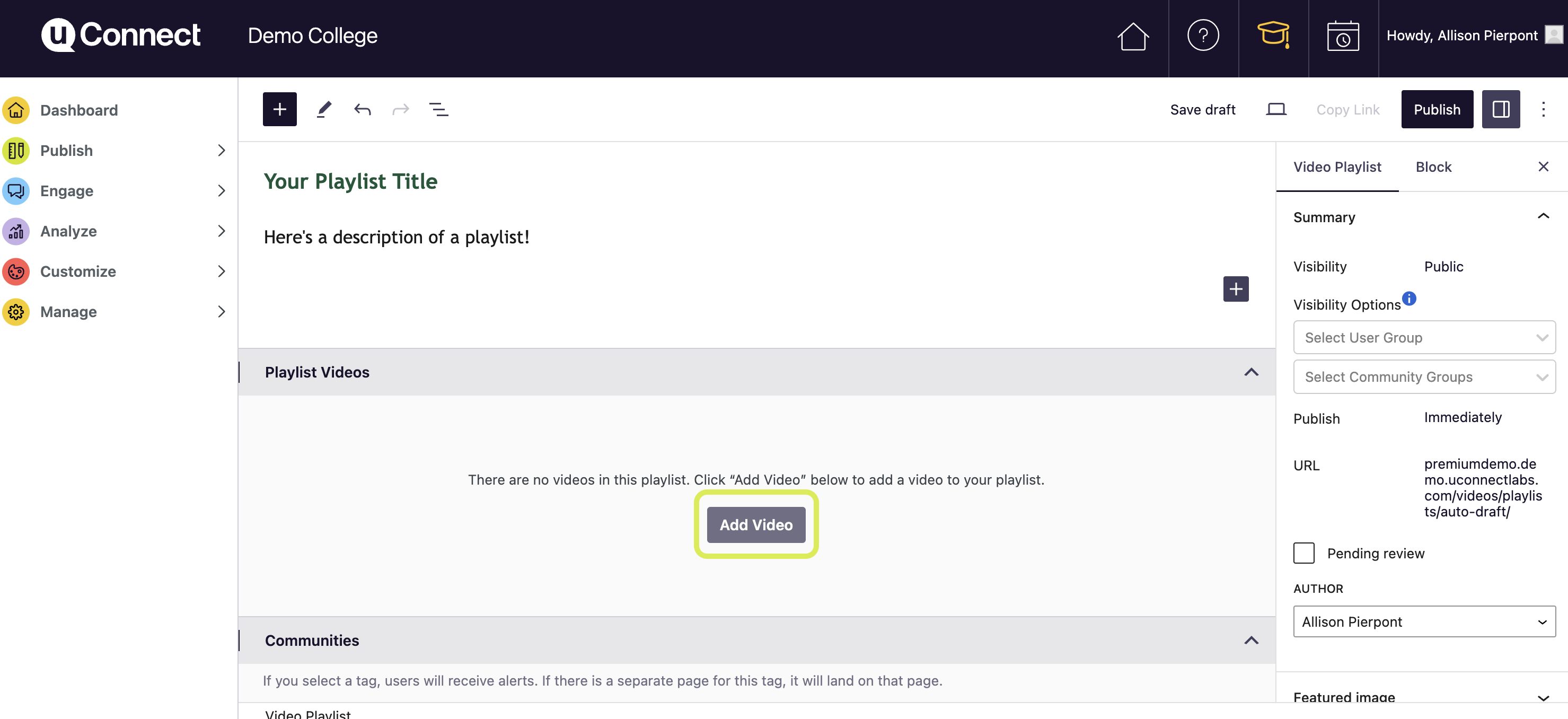
Task: Open the Author dropdown showing Allison Pierpont
Action: point(1424,621)
